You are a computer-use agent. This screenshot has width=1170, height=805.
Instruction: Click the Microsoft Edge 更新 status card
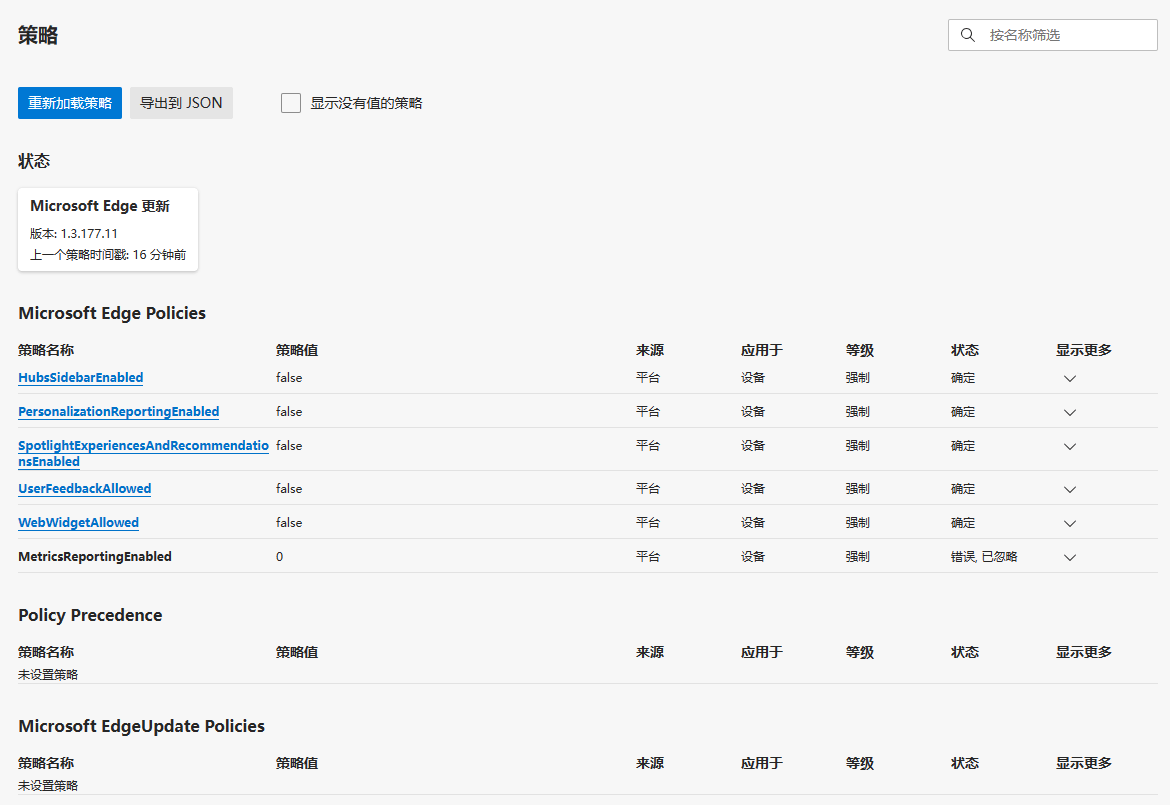108,230
